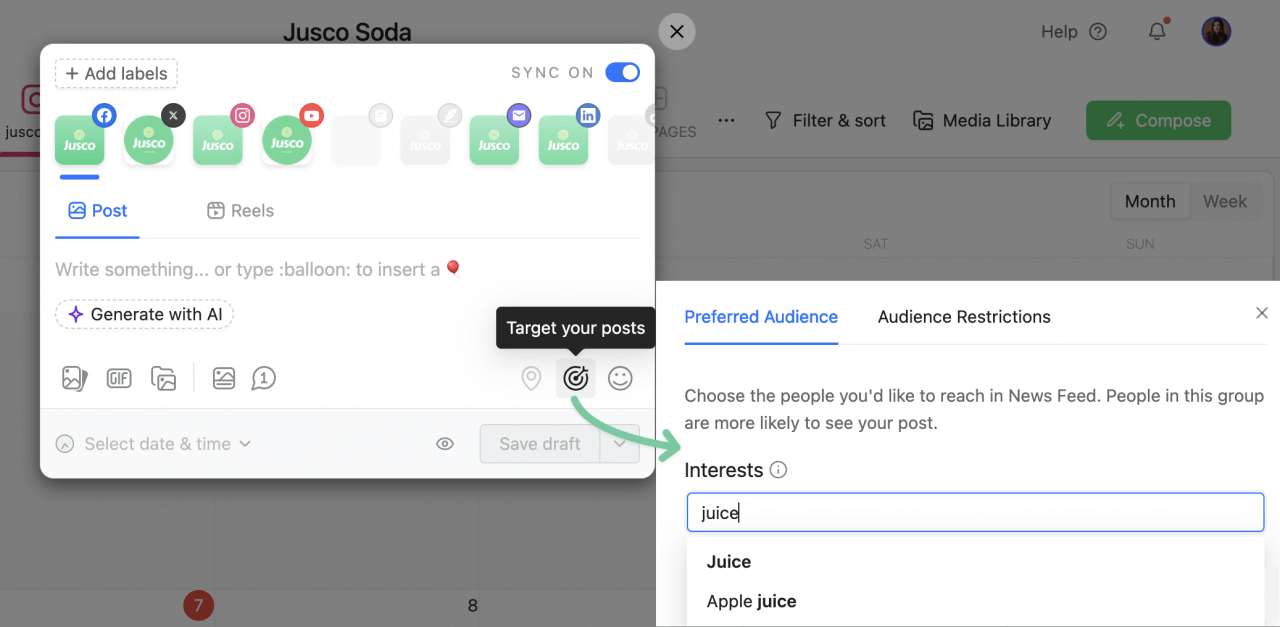Turn off the SYNC toggle
The image size is (1280, 627).
tap(622, 72)
